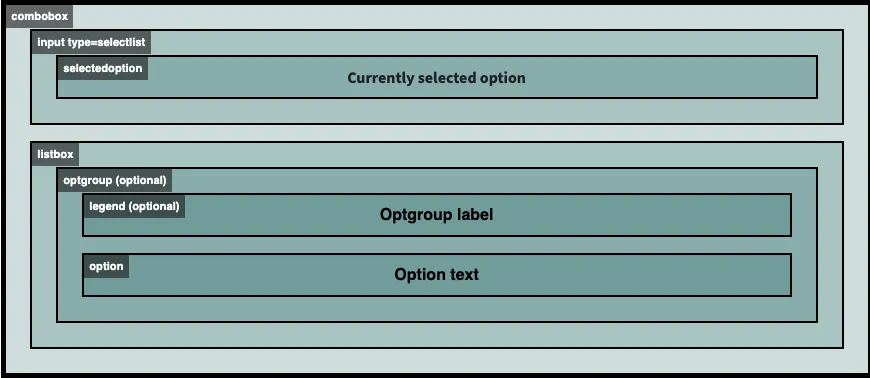Choose the "Option text" entry

pyautogui.click(x=436, y=274)
